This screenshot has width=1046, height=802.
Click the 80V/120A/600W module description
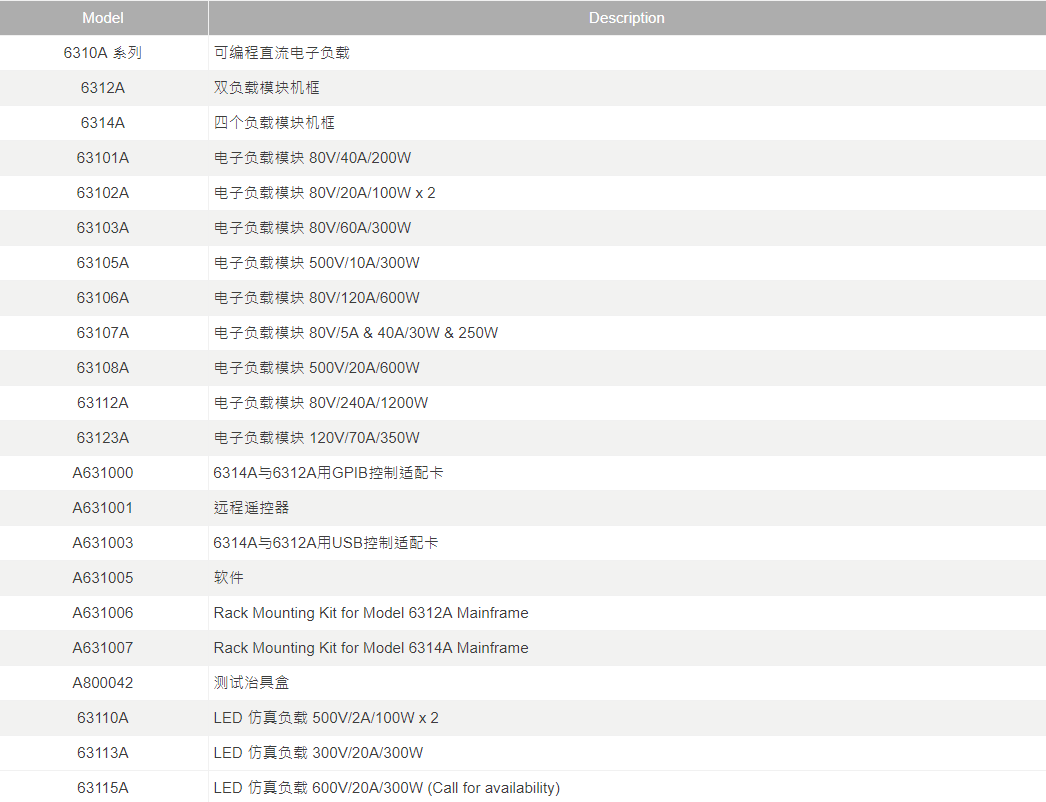click(x=316, y=298)
